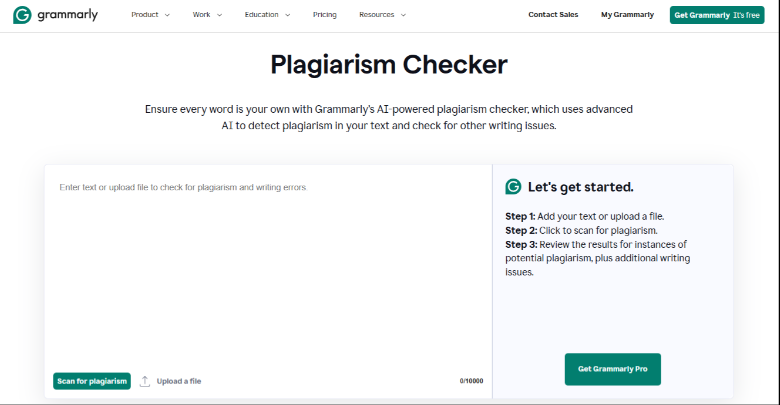
Task: Click Grammarly G icon beside Let's get started
Action: pos(513,187)
